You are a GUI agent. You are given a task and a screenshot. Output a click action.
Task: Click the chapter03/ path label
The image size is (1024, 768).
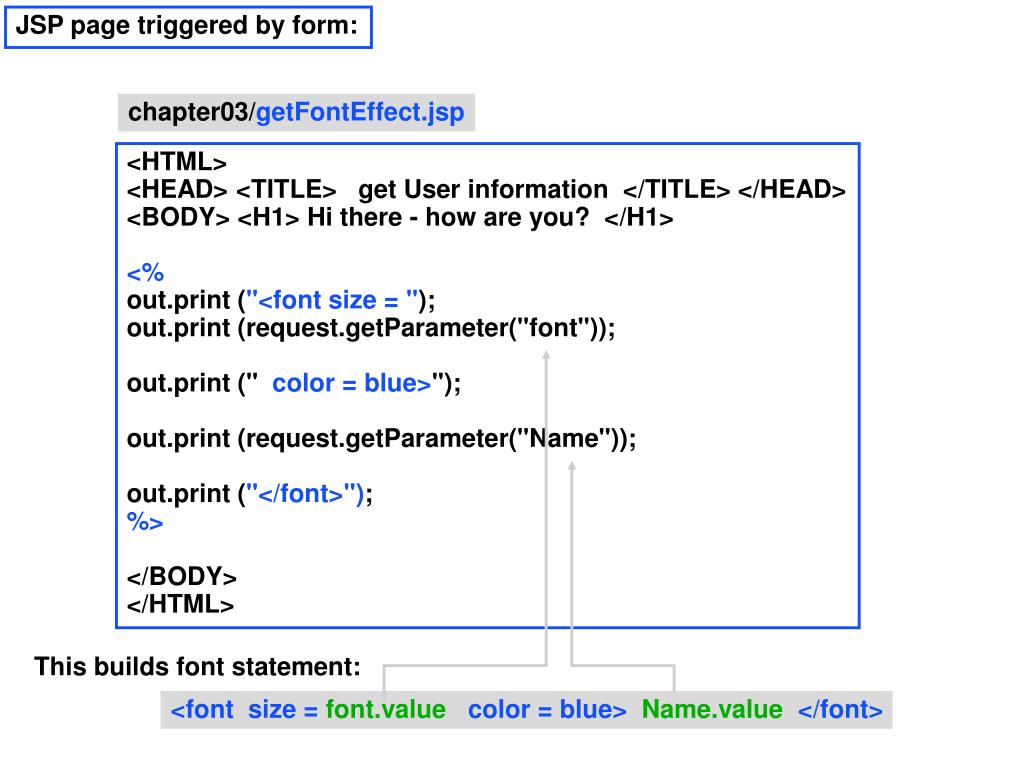tap(191, 112)
